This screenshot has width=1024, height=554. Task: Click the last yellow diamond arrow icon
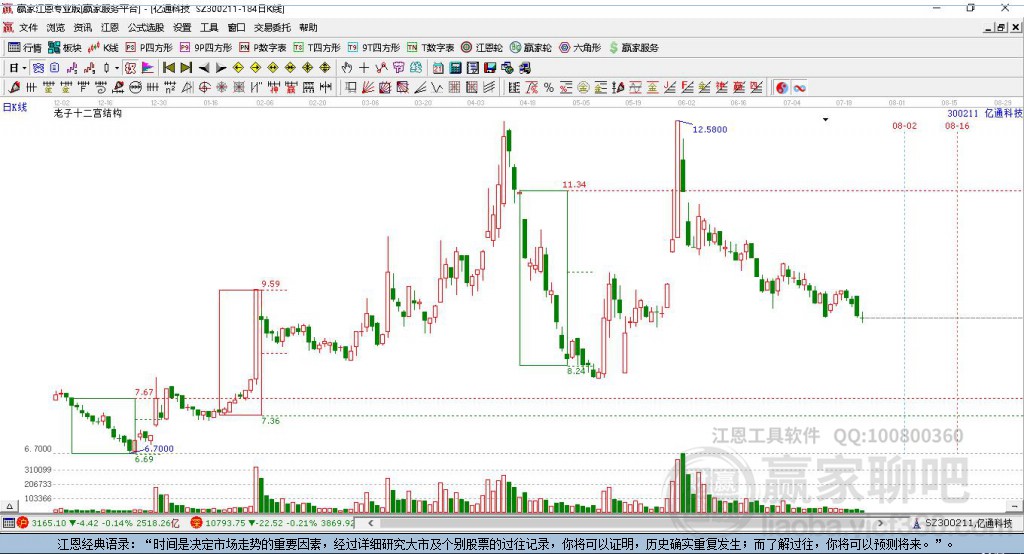point(325,68)
